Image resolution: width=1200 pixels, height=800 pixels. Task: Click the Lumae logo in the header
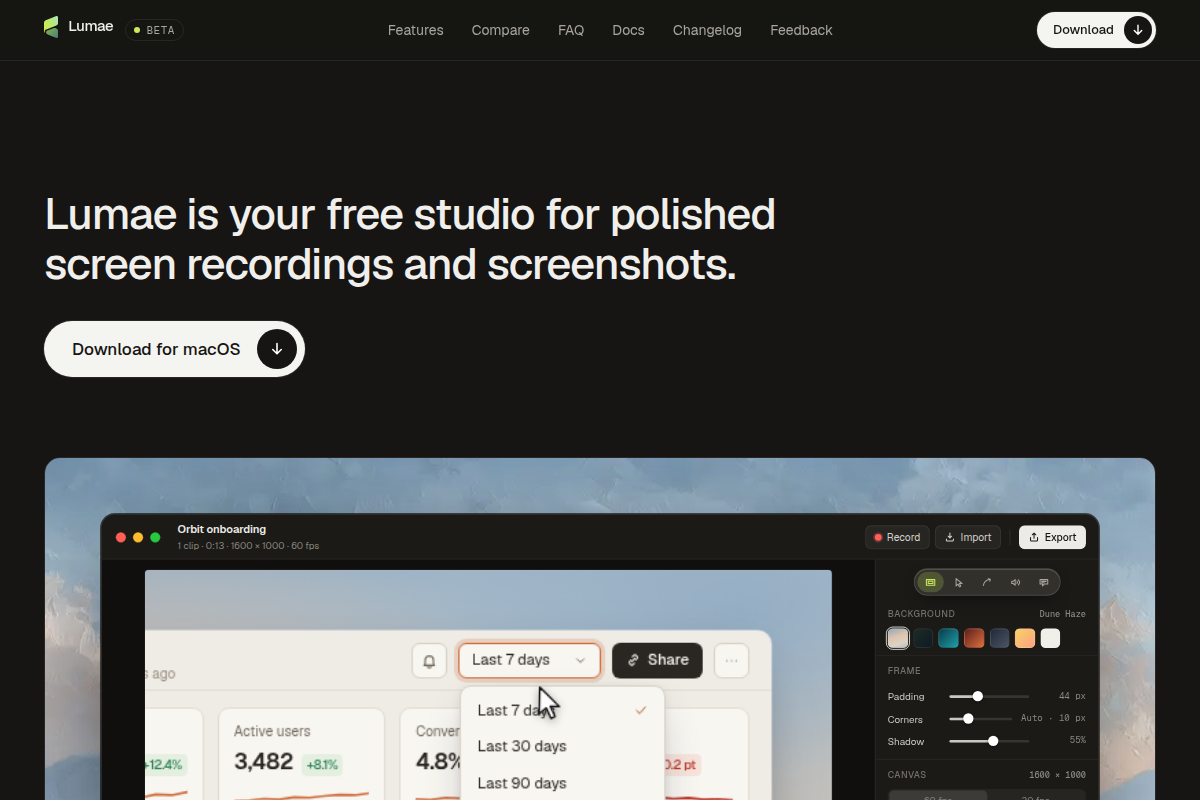pos(78,28)
